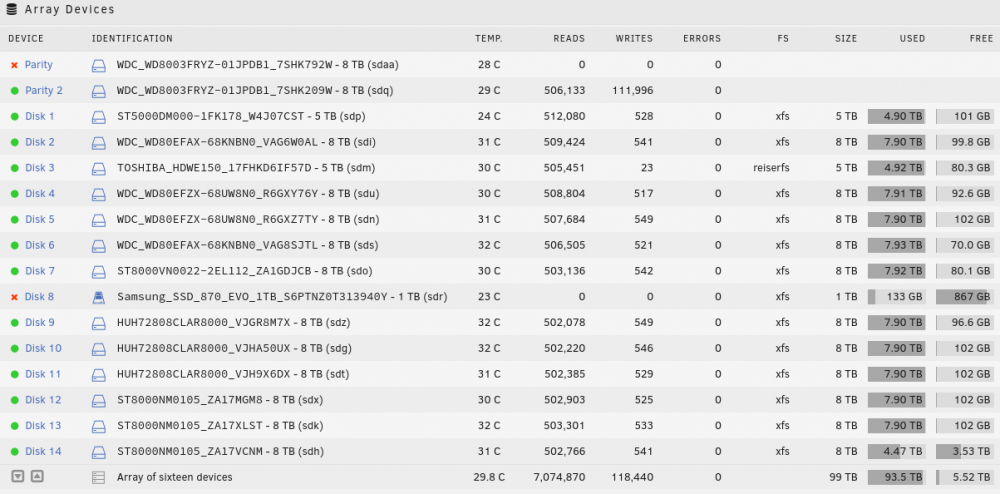Collapse rows with the down-arrow toggle button
Image resolution: width=1000 pixels, height=494 pixels.
coord(18,476)
